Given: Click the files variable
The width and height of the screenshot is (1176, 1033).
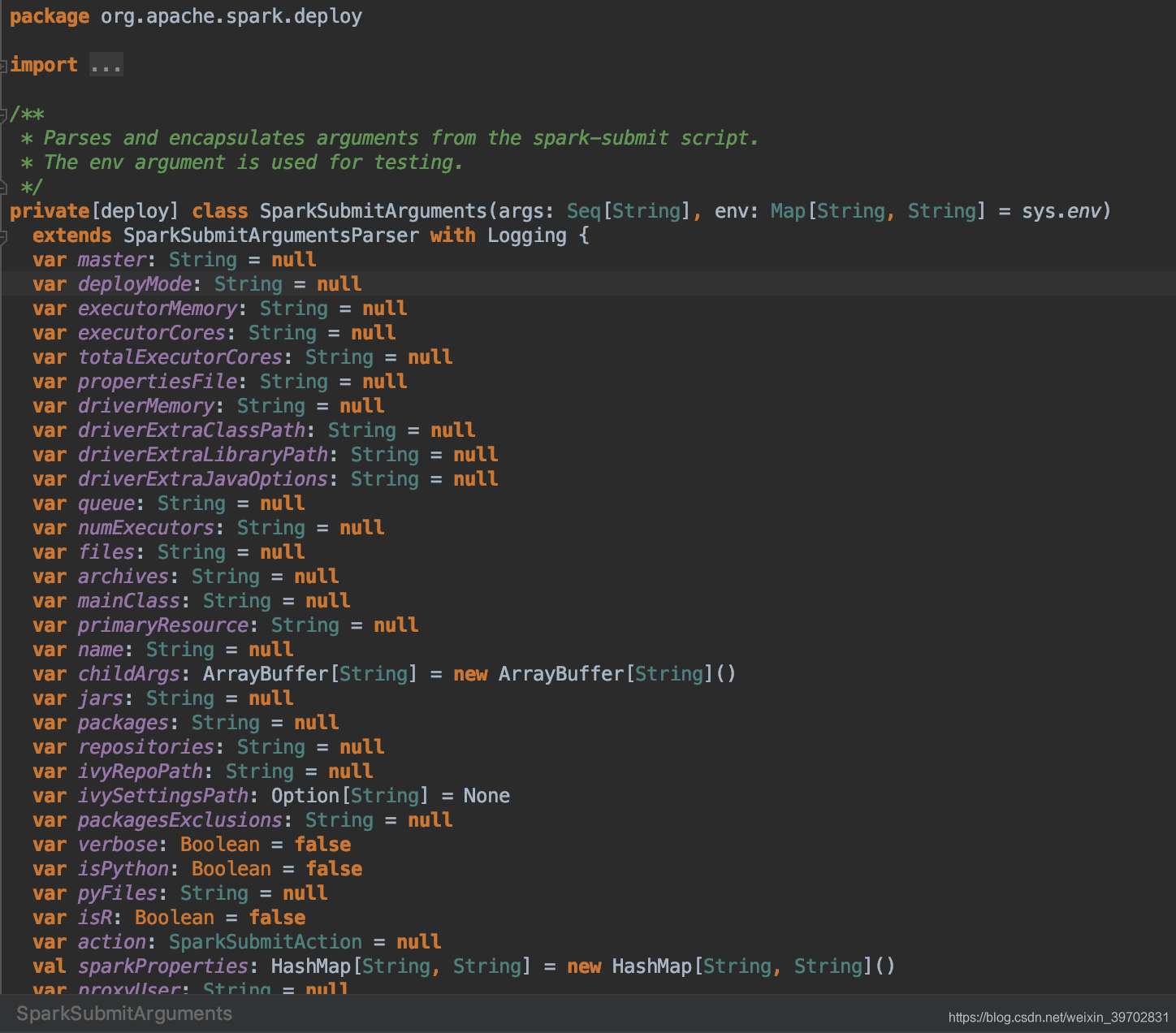Looking at the screenshot, I should tap(106, 552).
